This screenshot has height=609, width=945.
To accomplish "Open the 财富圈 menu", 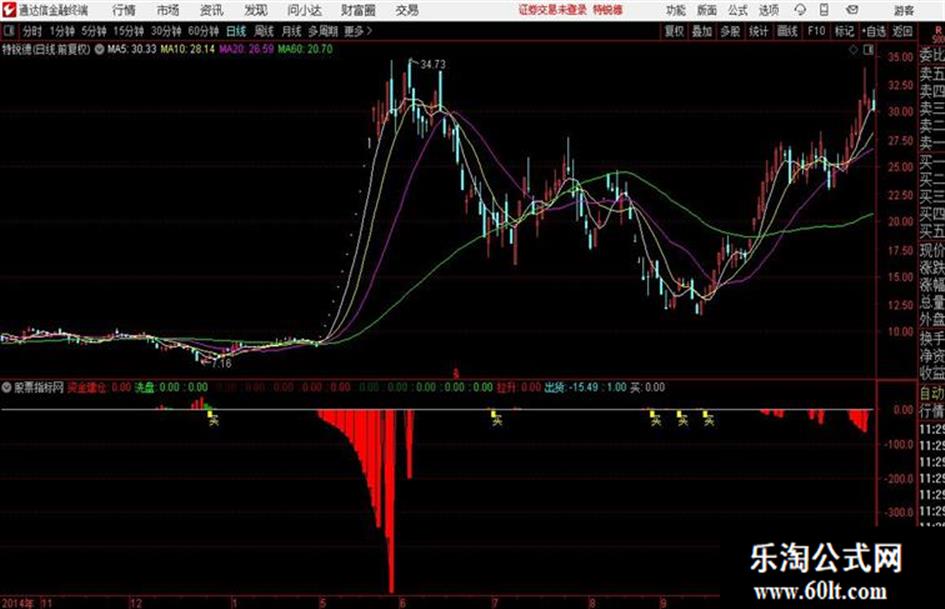I will [x=358, y=10].
